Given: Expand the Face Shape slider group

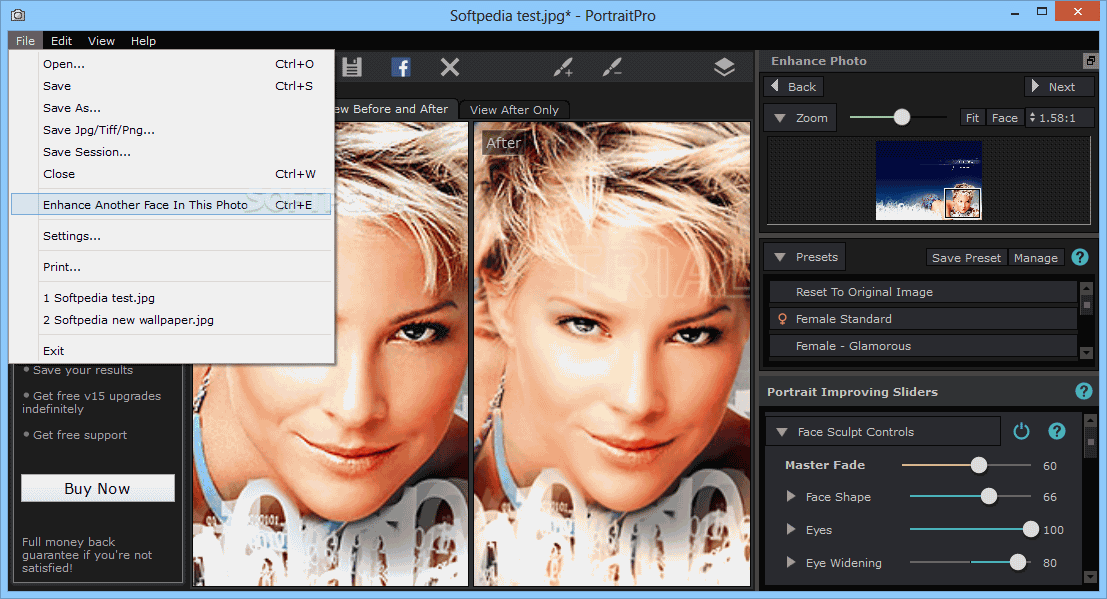Looking at the screenshot, I should coord(791,497).
